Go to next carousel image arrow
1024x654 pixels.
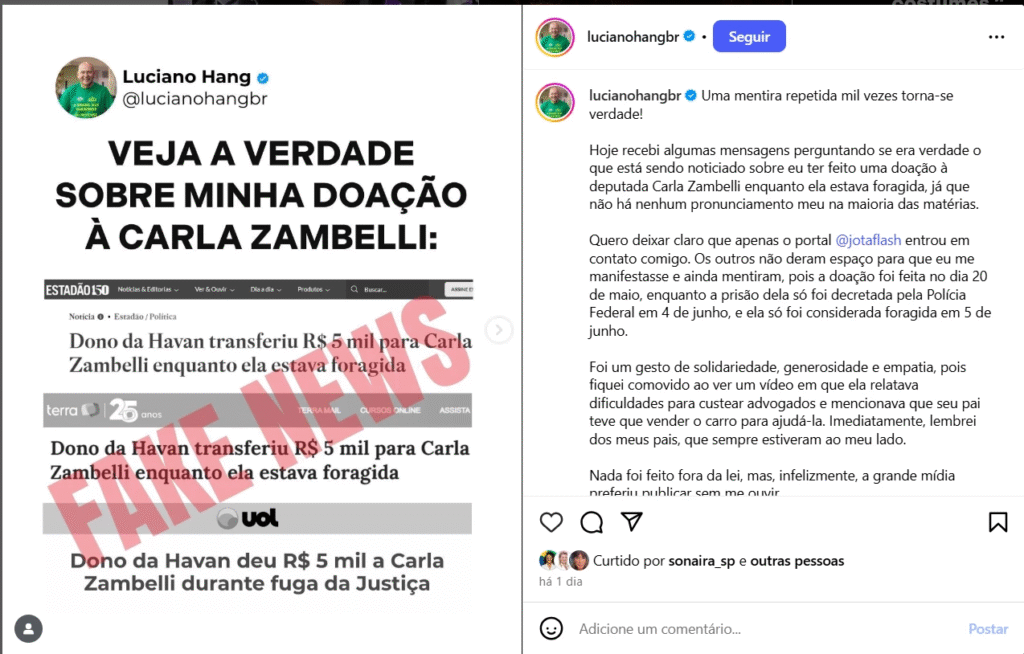pyautogui.click(x=499, y=330)
